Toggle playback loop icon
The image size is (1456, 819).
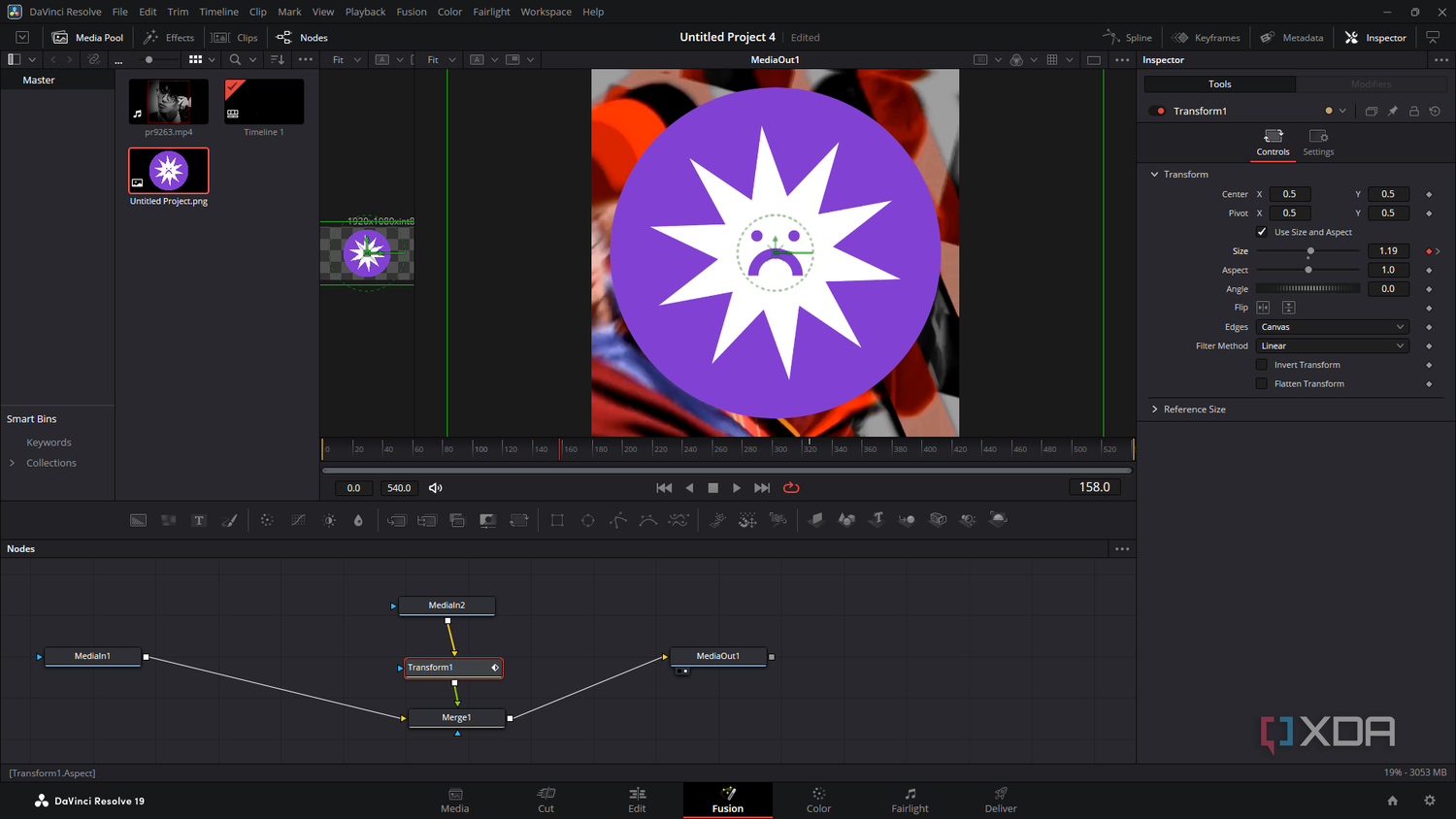(791, 488)
